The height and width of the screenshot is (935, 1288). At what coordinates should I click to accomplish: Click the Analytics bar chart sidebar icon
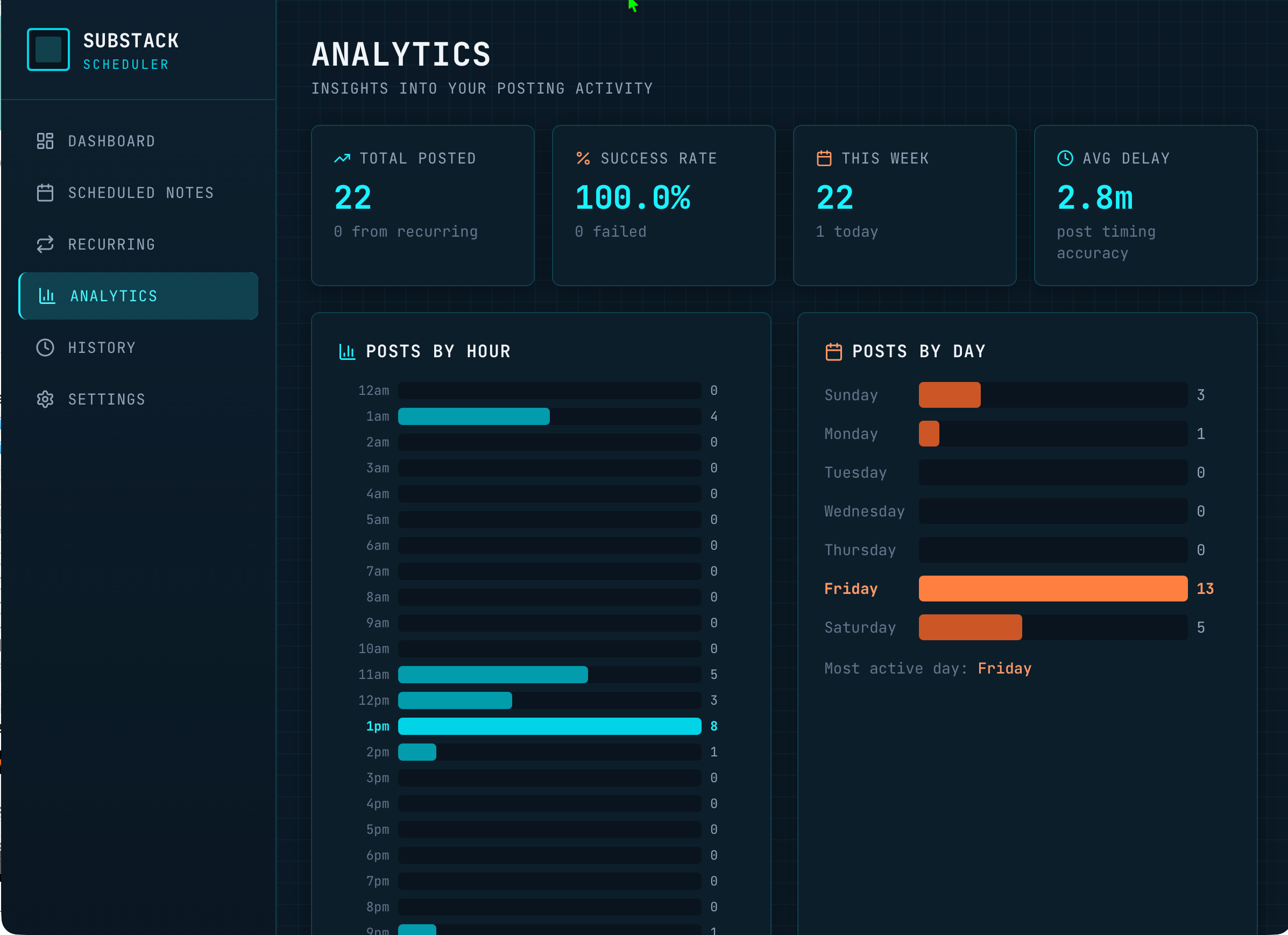click(x=47, y=296)
